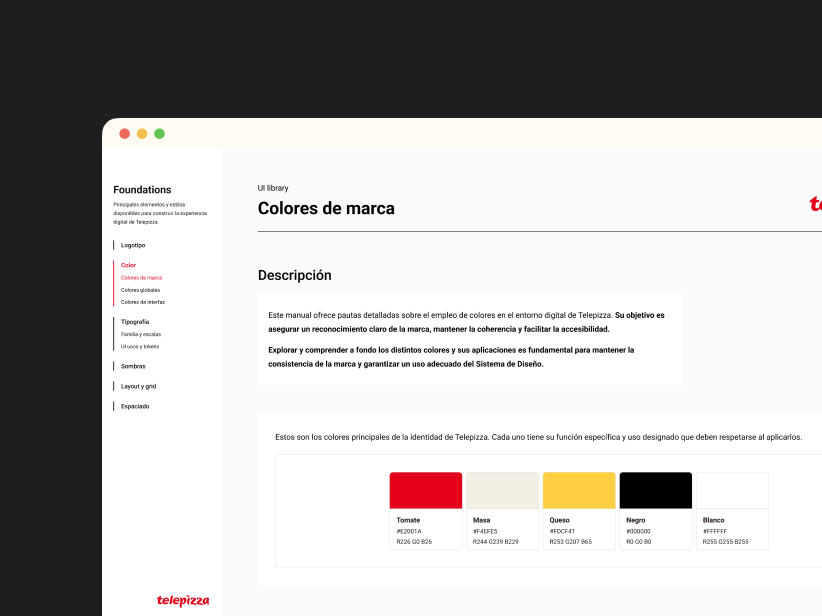Click the Tomate RGB value R226 G0 B26

click(x=414, y=542)
